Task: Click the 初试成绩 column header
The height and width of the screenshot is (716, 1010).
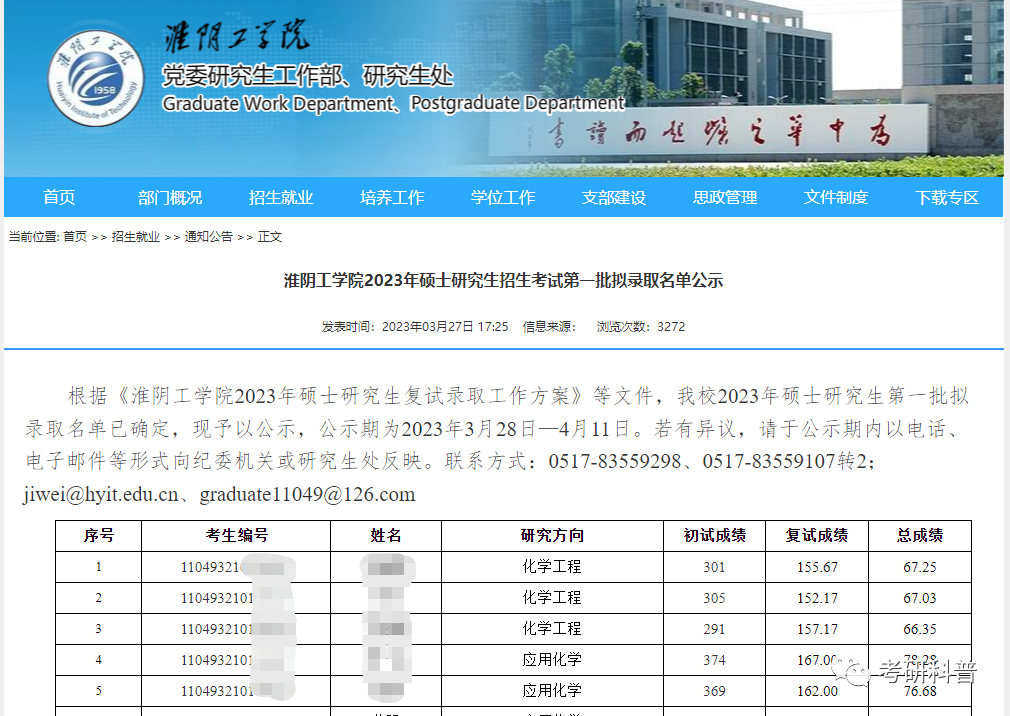Action: [x=714, y=536]
